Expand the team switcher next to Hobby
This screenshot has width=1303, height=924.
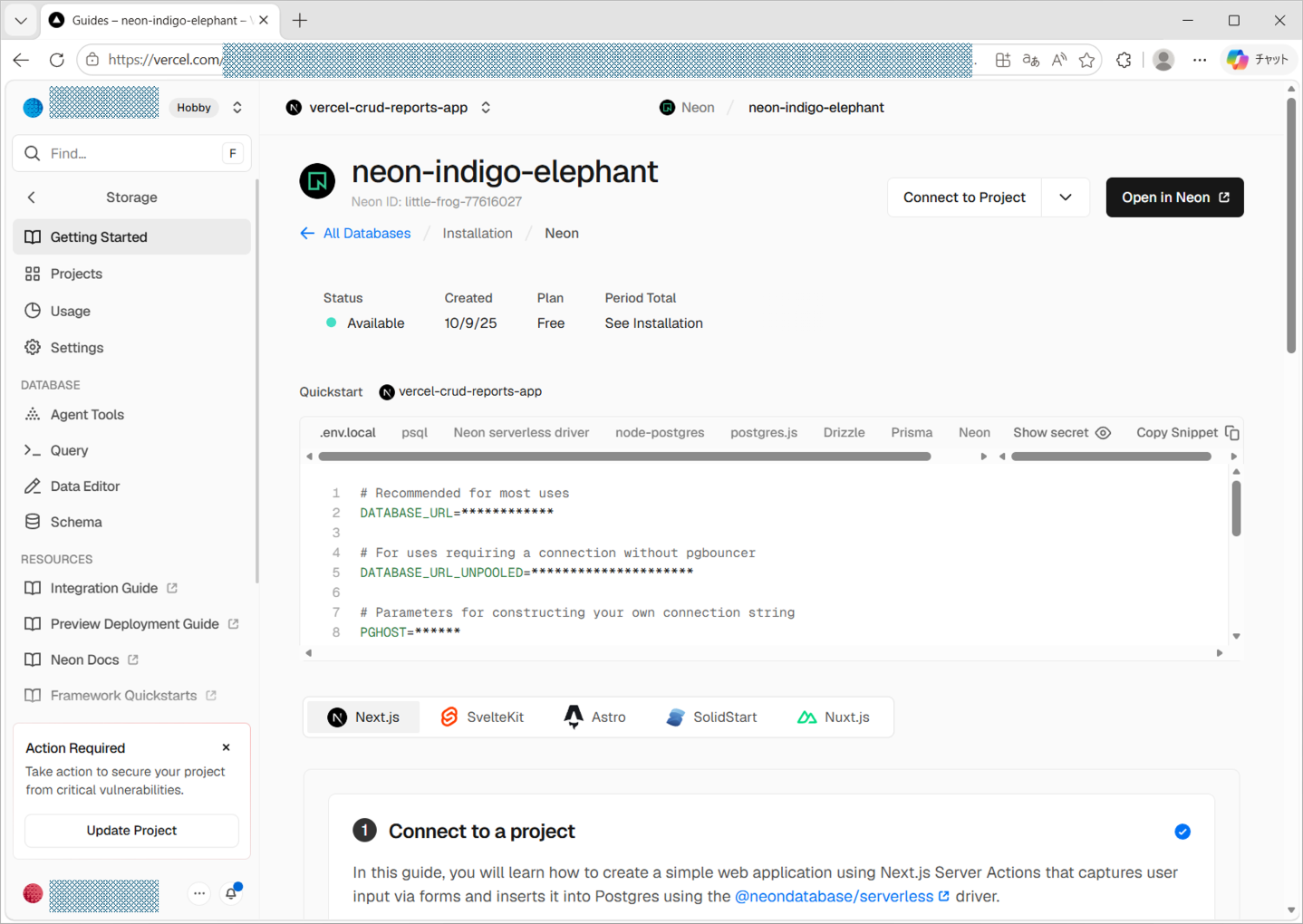[237, 107]
